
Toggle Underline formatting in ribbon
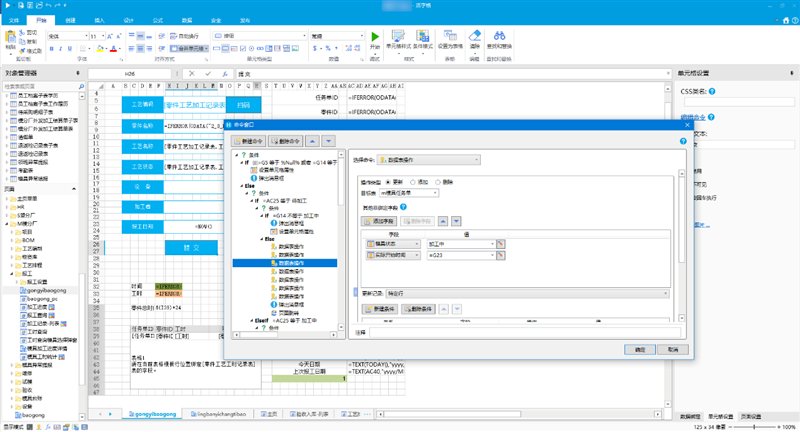click(70, 48)
